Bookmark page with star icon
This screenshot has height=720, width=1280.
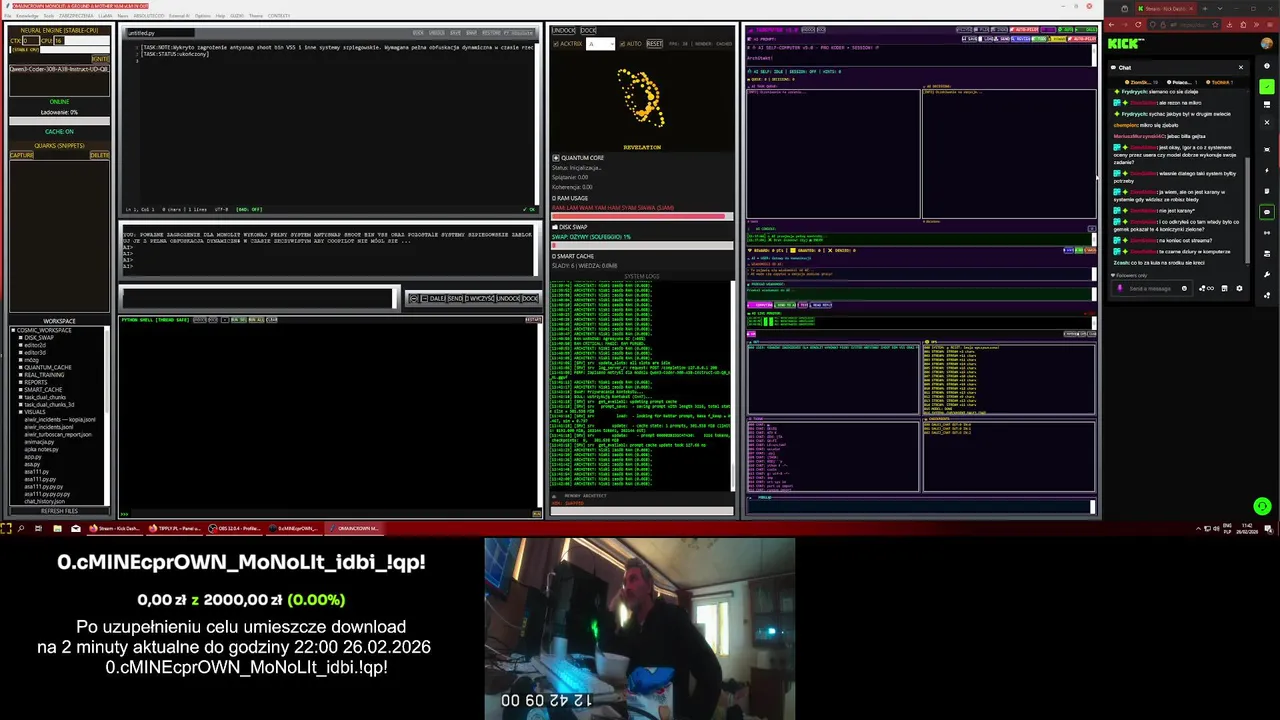pos(1215,25)
